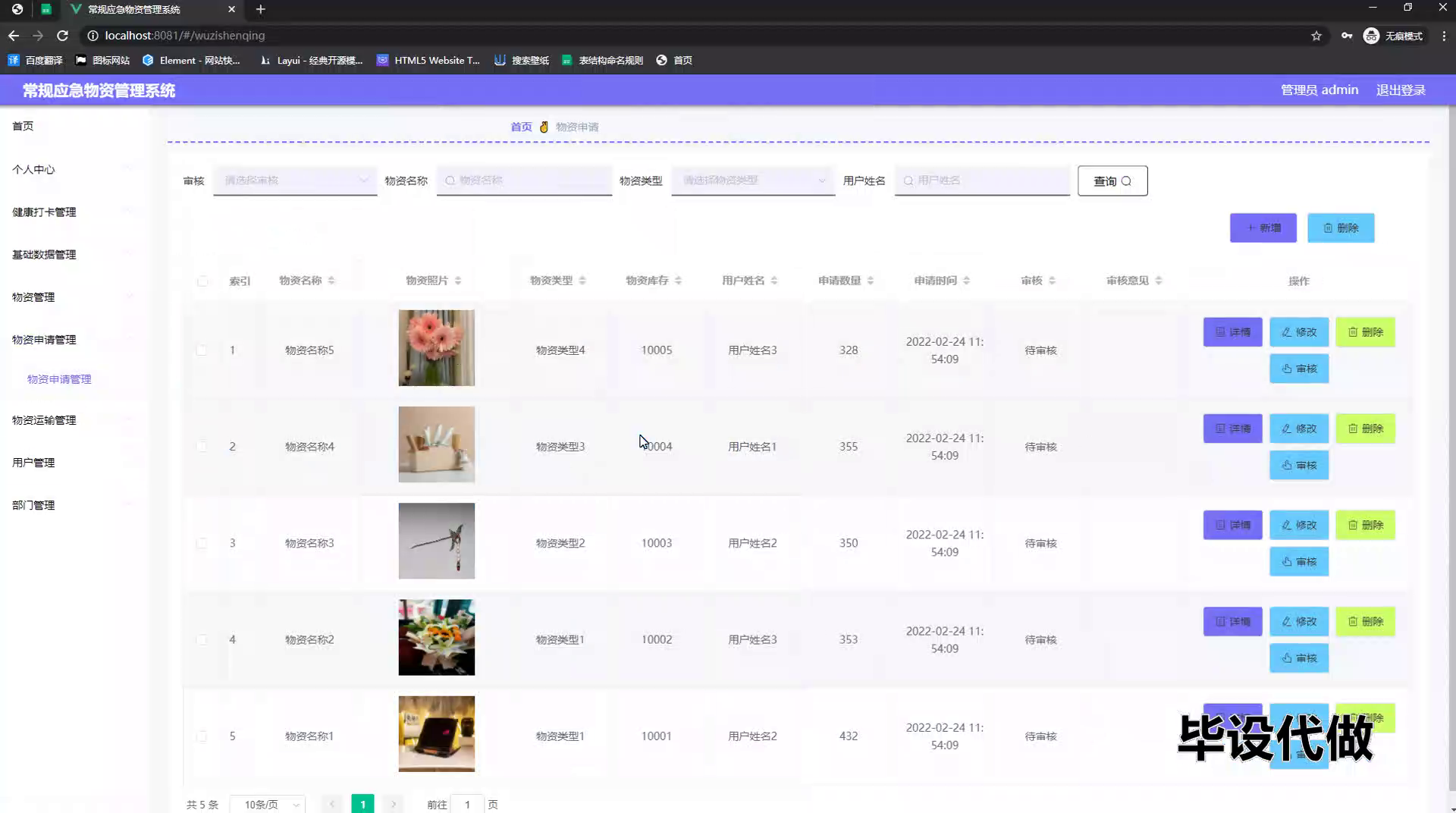Screen dimensions: 1456x813
Task: Click the address bar URL
Action: (185, 36)
